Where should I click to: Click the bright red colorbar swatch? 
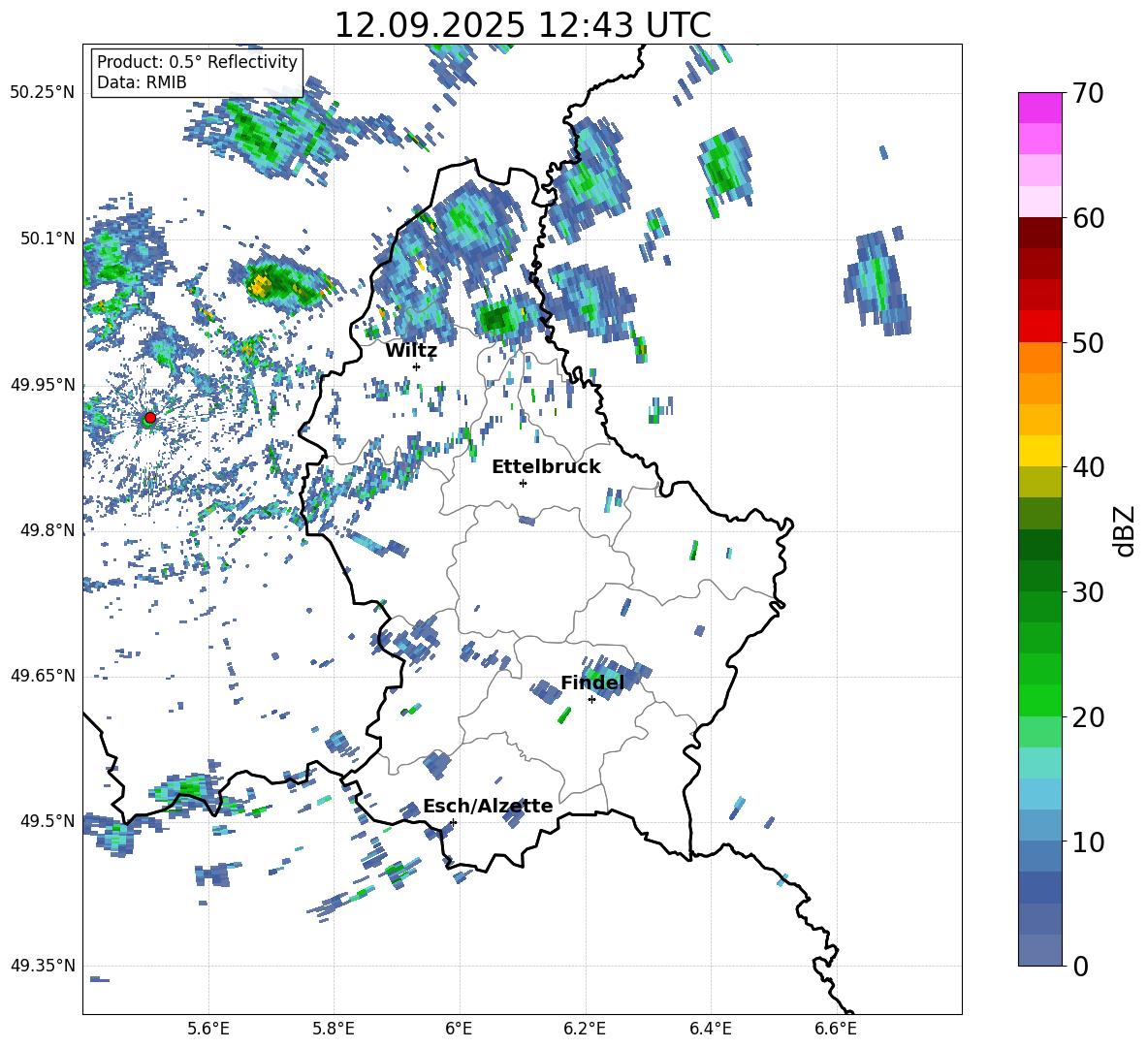pyautogui.click(x=1039, y=327)
